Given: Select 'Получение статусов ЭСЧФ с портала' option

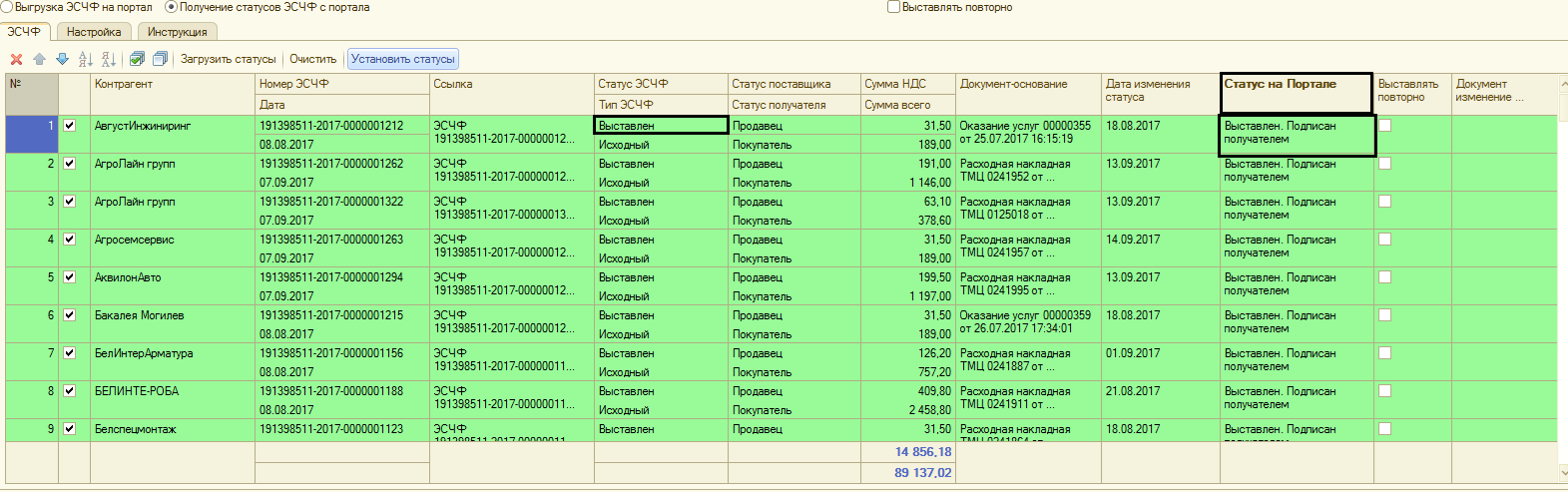Looking at the screenshot, I should [171, 7].
